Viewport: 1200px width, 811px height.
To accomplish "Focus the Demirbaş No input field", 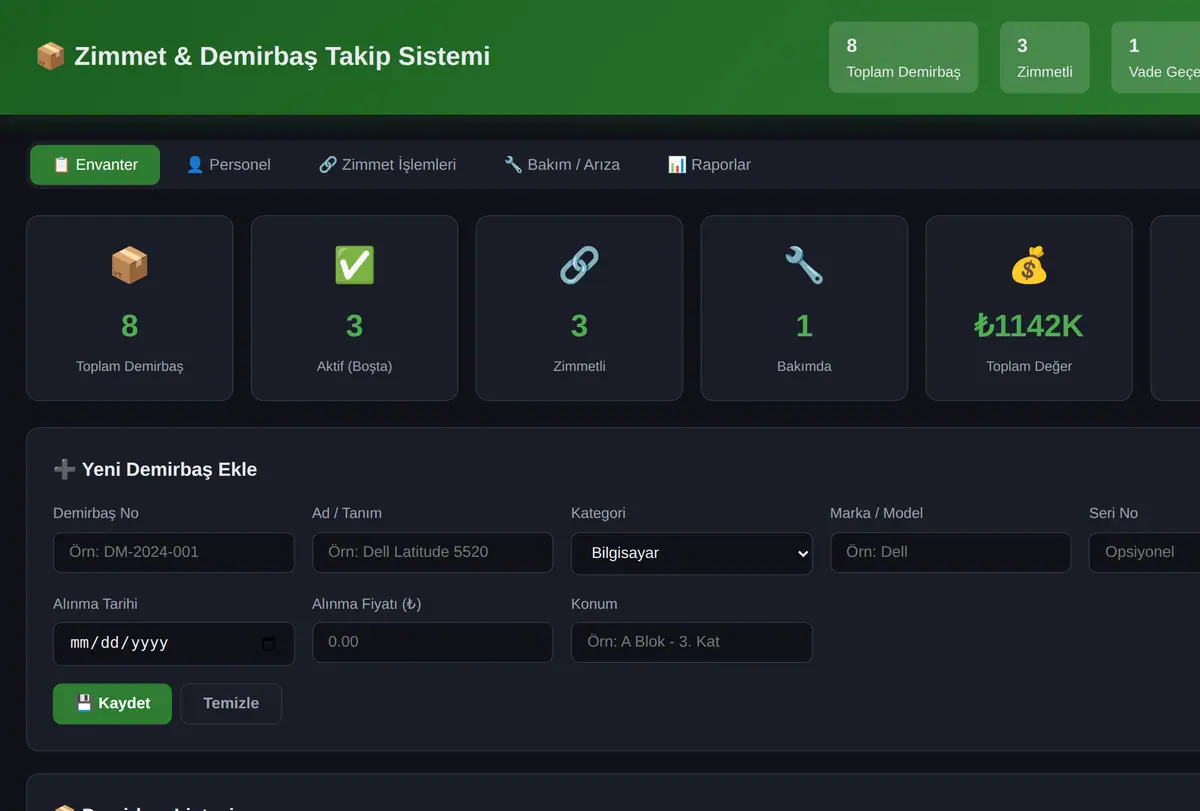I will coord(174,552).
